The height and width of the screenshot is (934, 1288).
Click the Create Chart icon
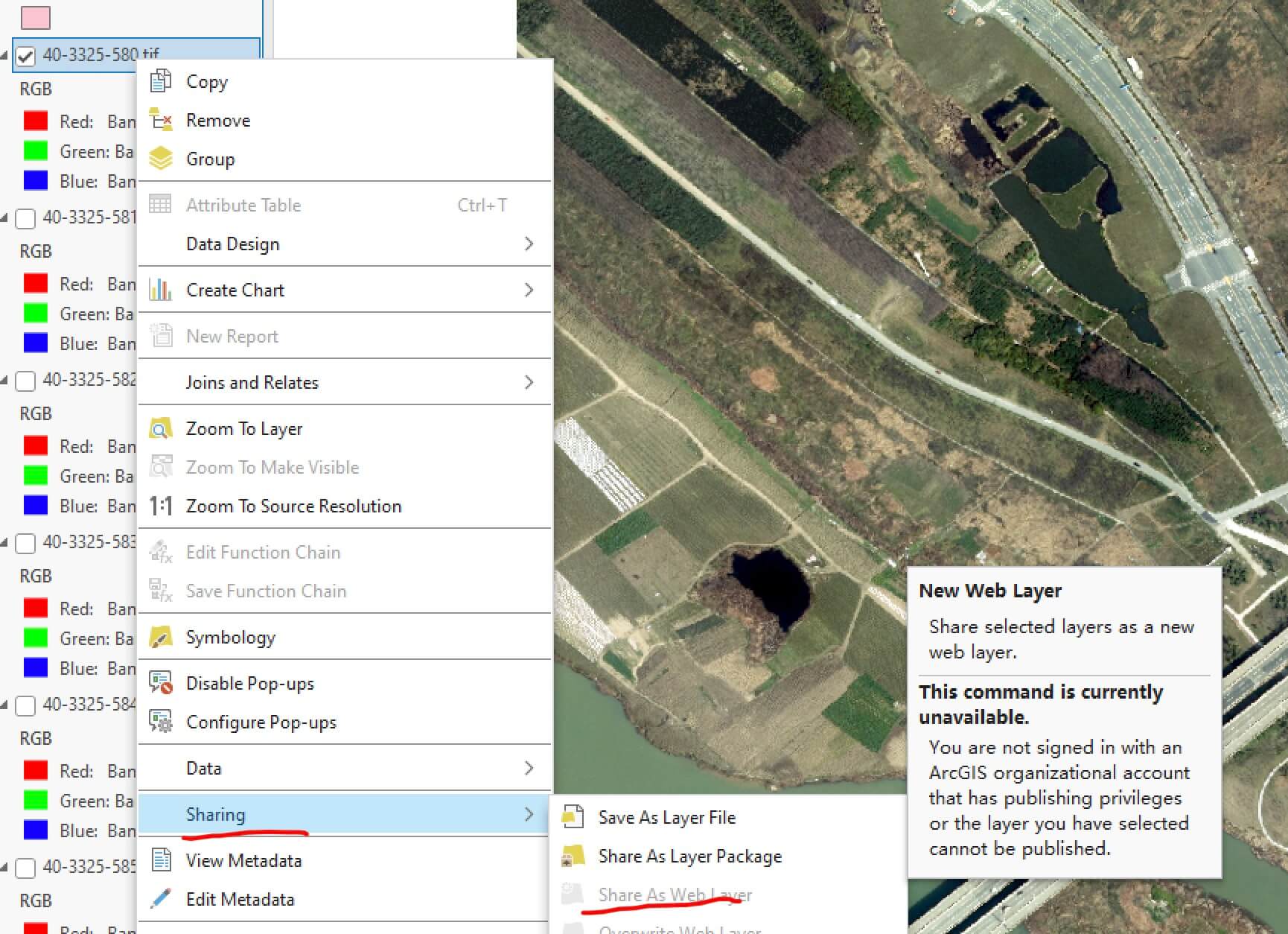[x=160, y=290]
